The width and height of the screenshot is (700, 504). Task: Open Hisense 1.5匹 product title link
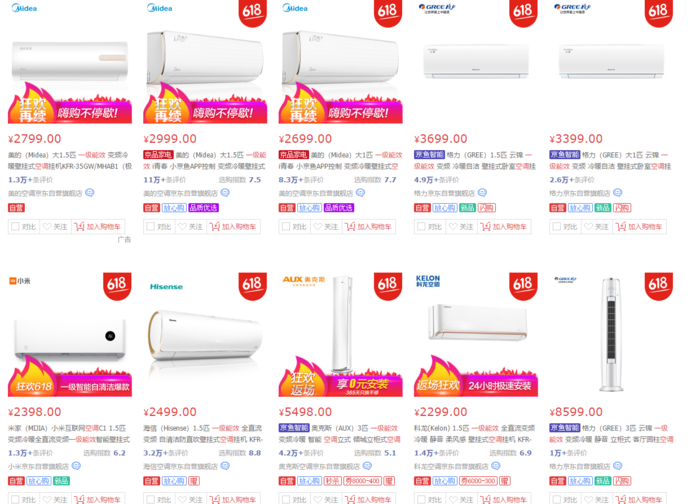click(204, 433)
